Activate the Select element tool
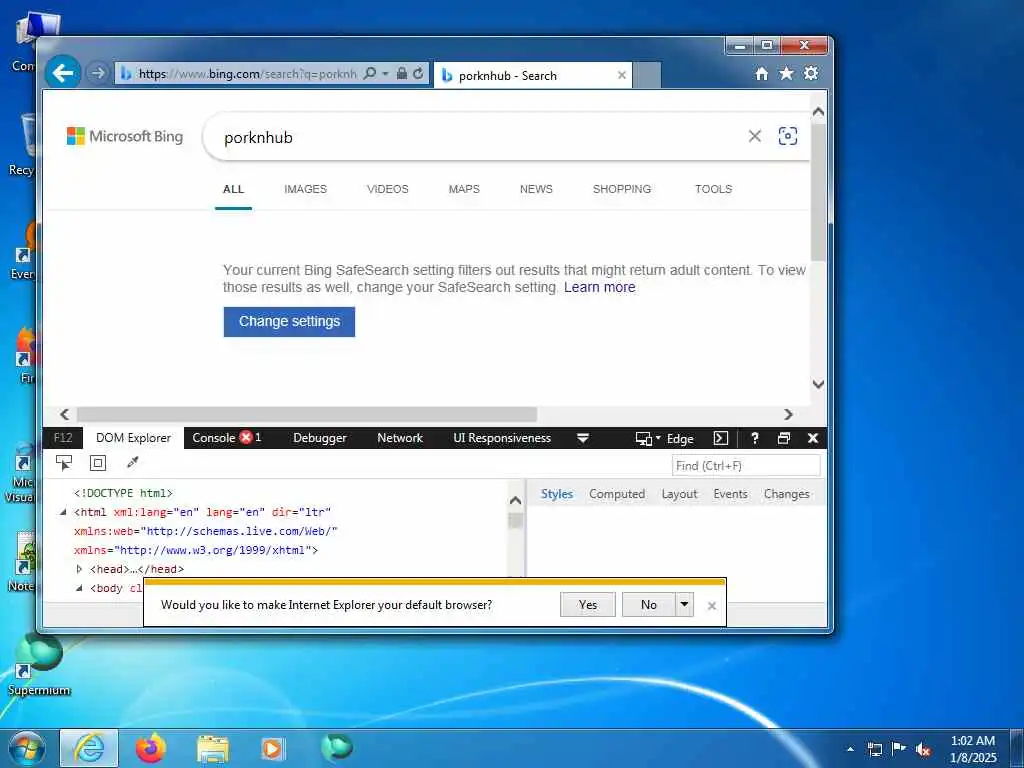This screenshot has height=768, width=1024. pyautogui.click(x=64, y=463)
